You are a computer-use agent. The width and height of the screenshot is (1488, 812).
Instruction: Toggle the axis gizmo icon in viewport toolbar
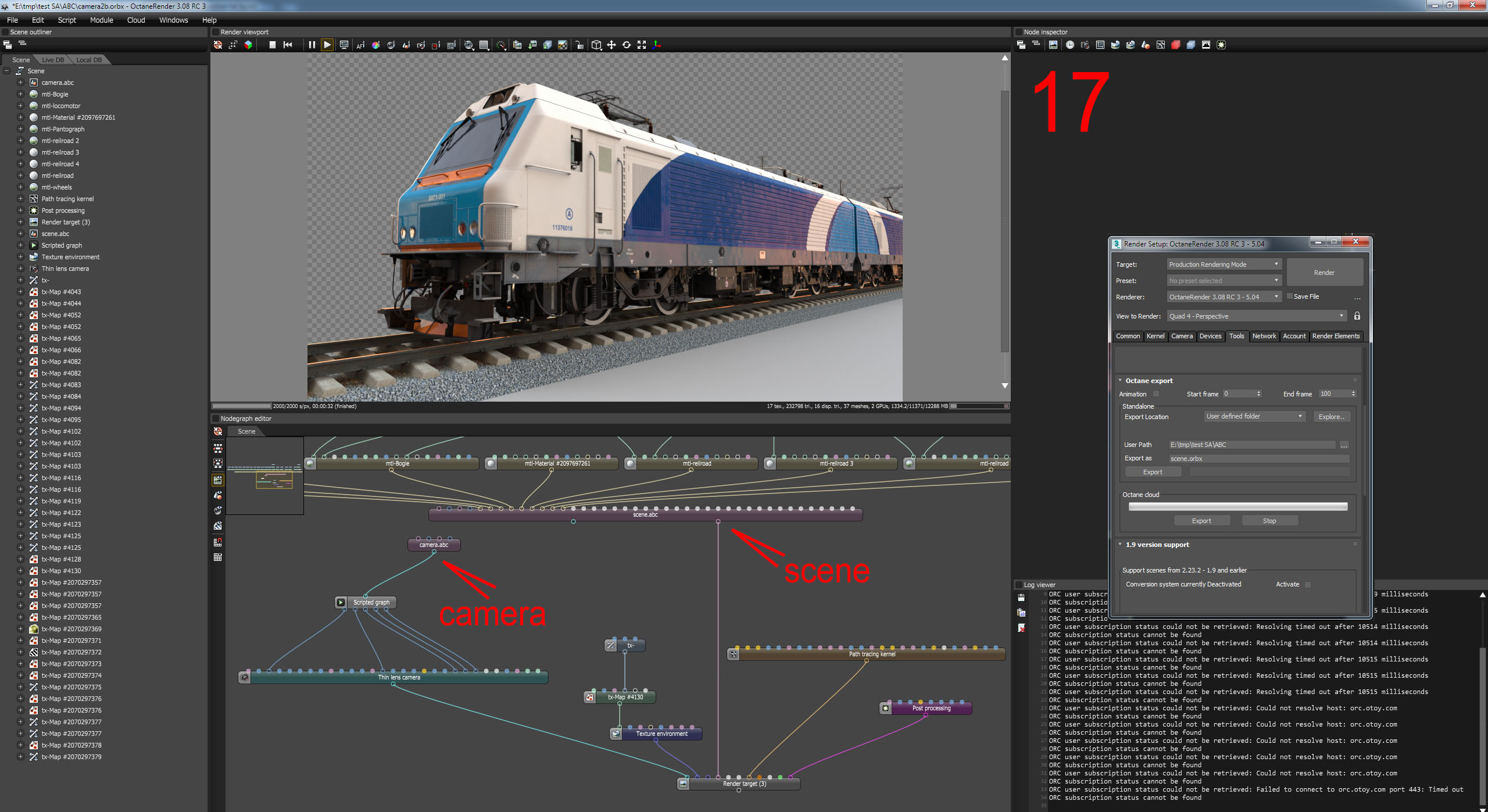pos(657,45)
